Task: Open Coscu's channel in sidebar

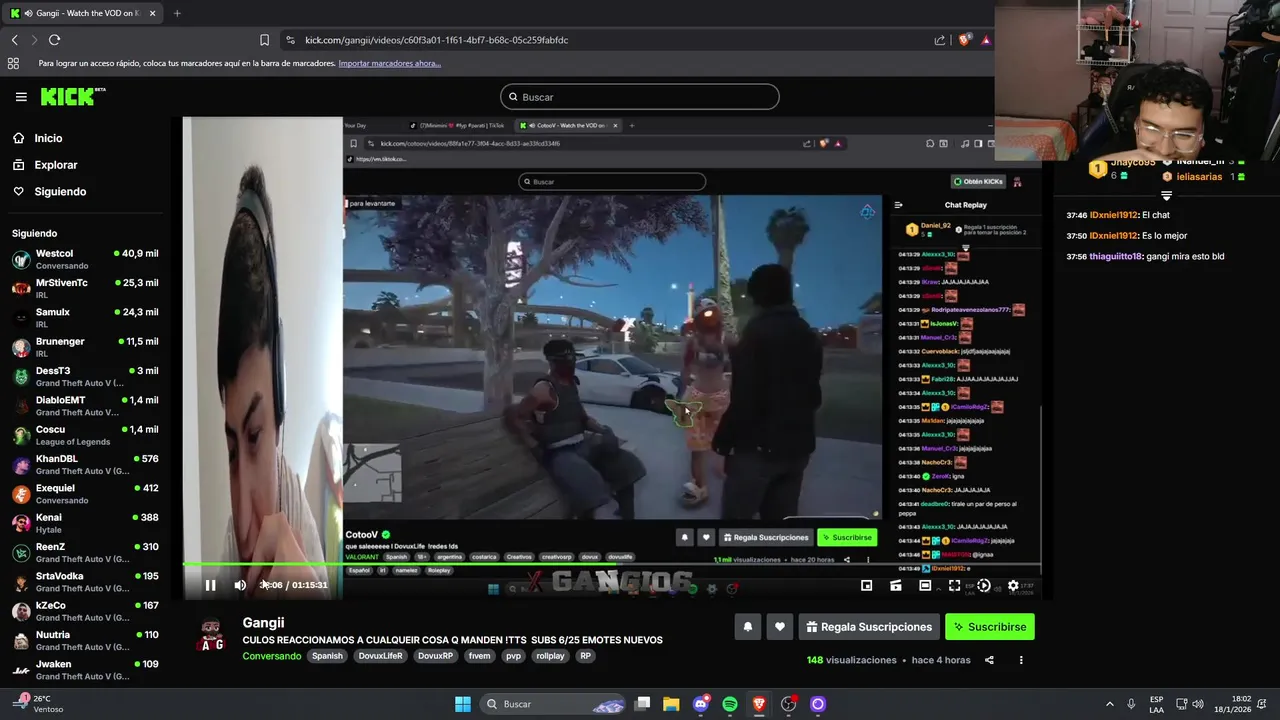Action: (x=85, y=436)
